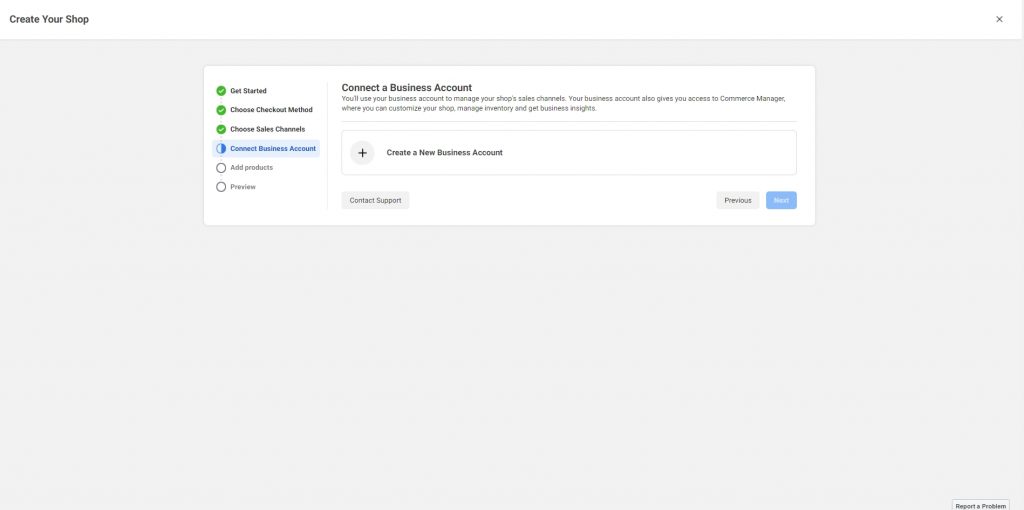Open the Preview step label
The width and height of the screenshot is (1024, 510).
[243, 187]
